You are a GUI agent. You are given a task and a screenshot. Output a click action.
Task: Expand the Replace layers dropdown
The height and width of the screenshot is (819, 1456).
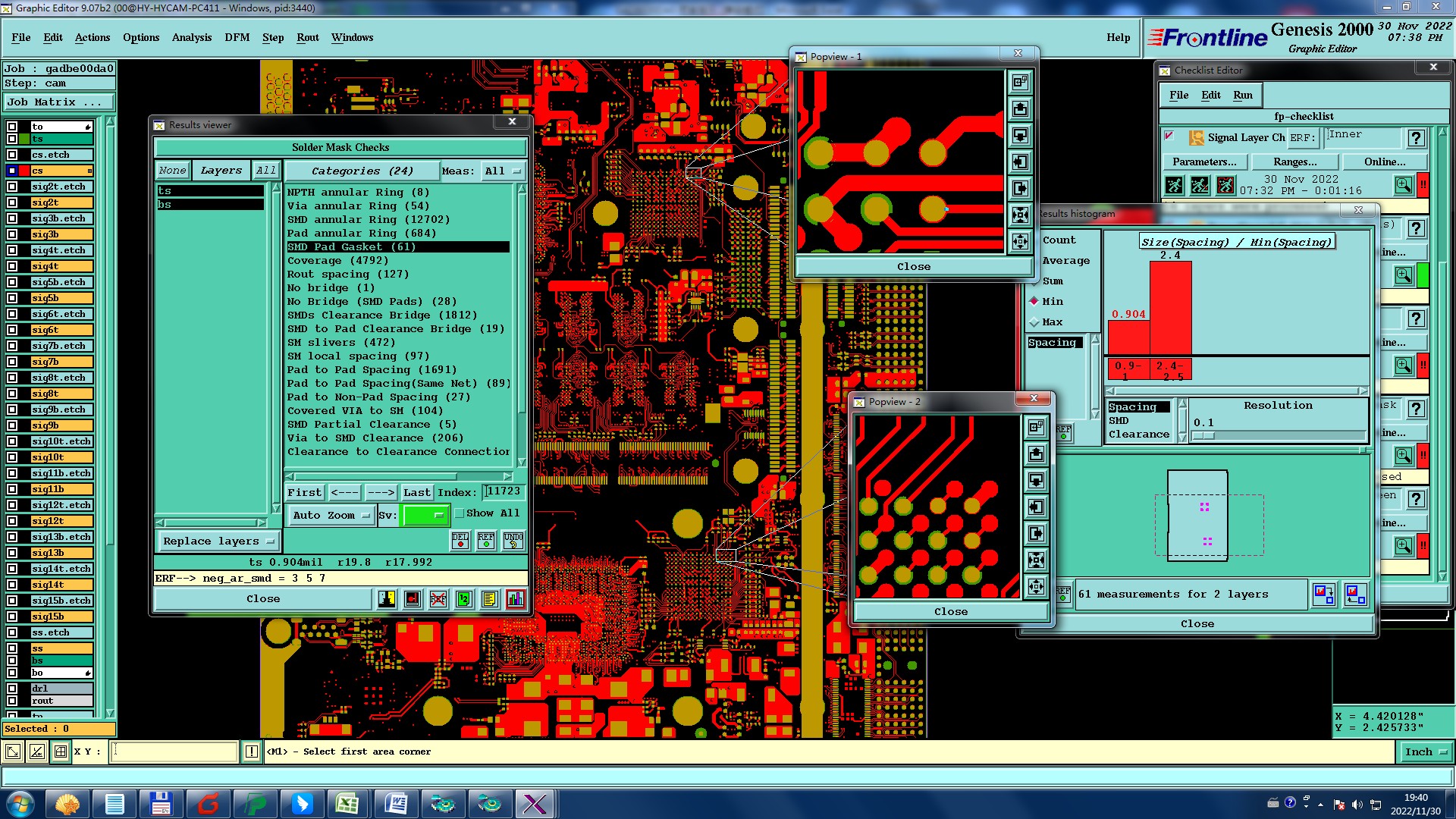click(x=218, y=541)
